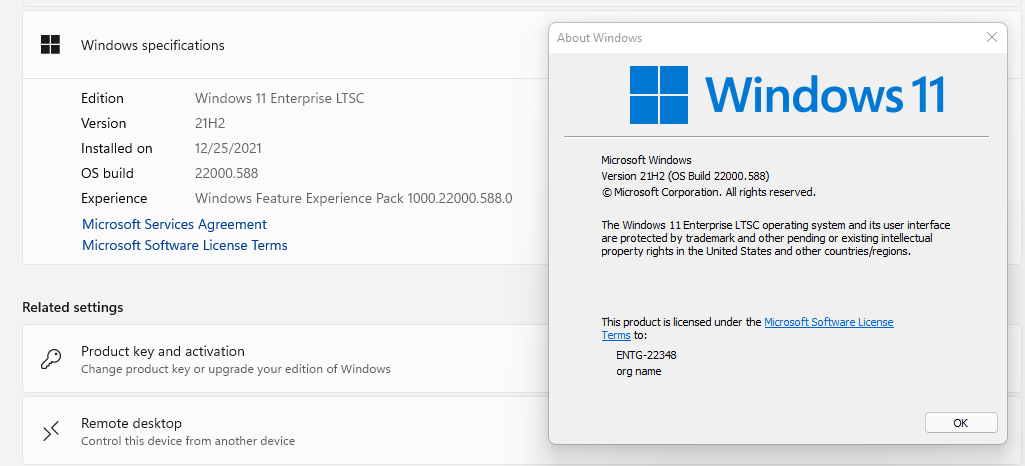The image size is (1025, 466).
Task: Open Microsoft Software License Terms in Settings panel
Action: click(x=184, y=245)
